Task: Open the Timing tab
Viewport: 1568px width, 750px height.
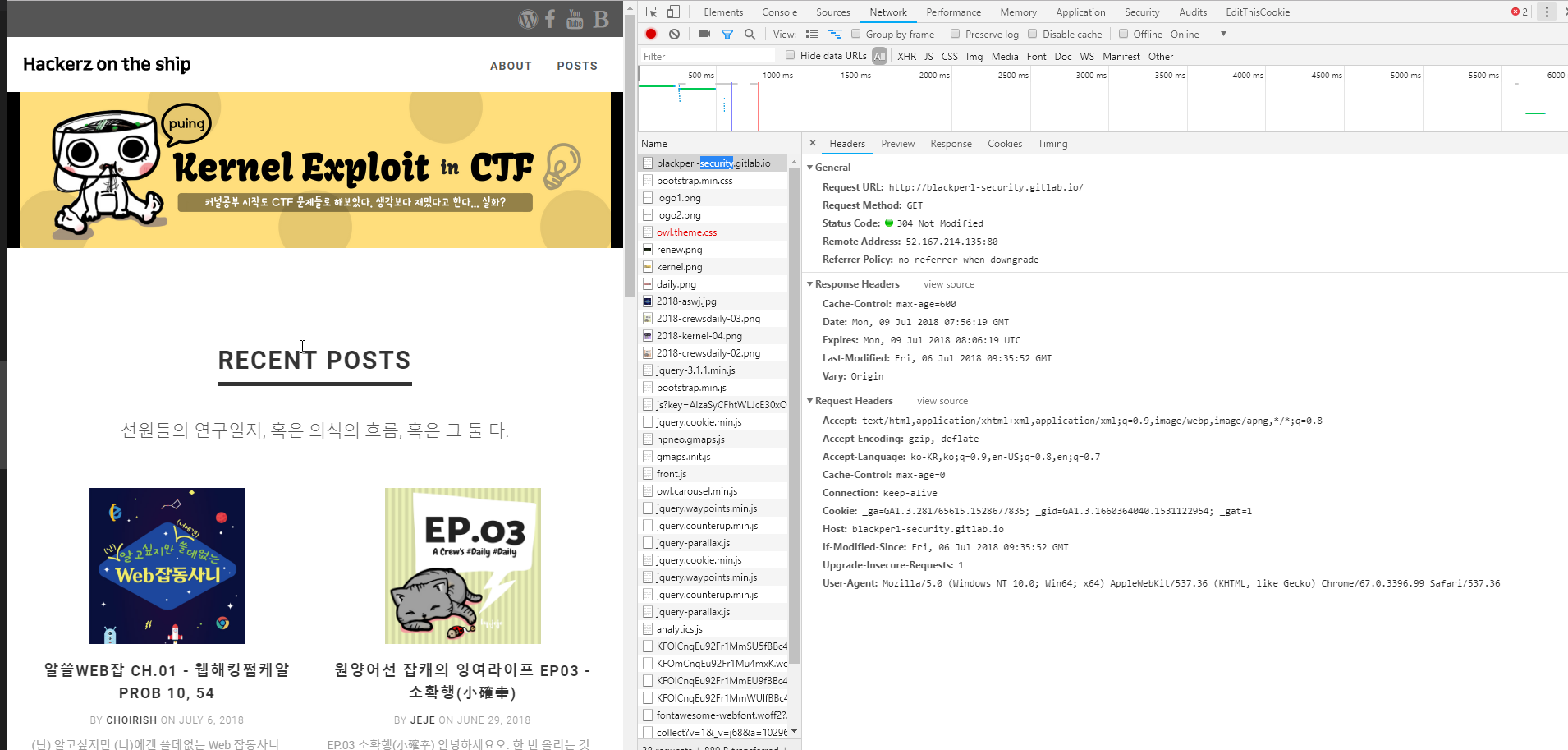Action: coord(1052,144)
